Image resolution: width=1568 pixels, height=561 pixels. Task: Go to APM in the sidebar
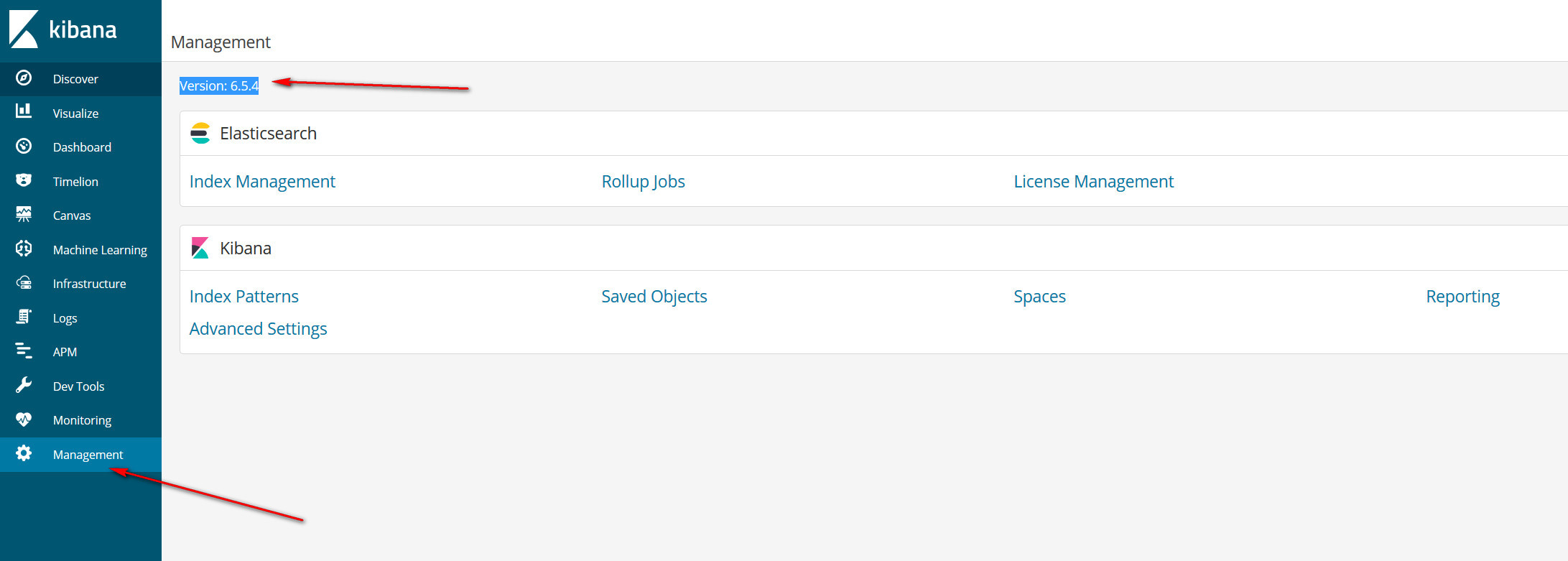(65, 352)
